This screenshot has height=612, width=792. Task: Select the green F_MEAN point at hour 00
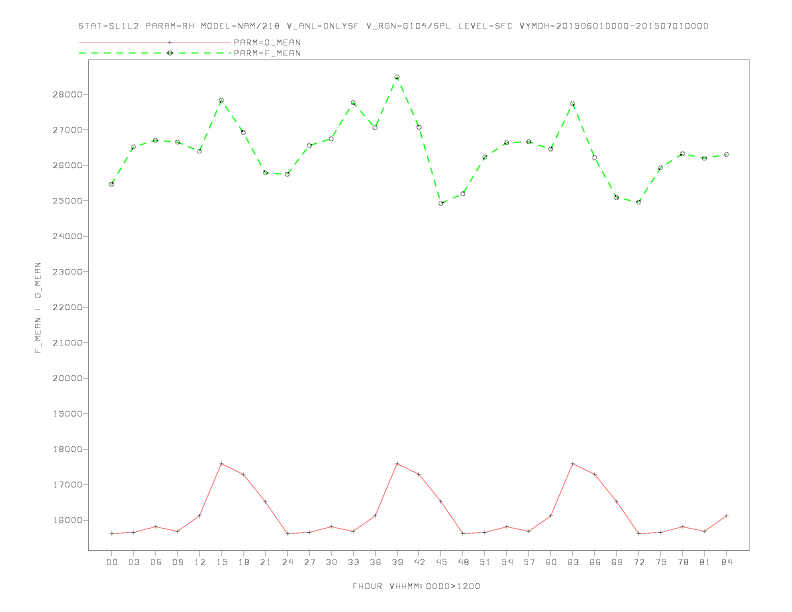(112, 184)
